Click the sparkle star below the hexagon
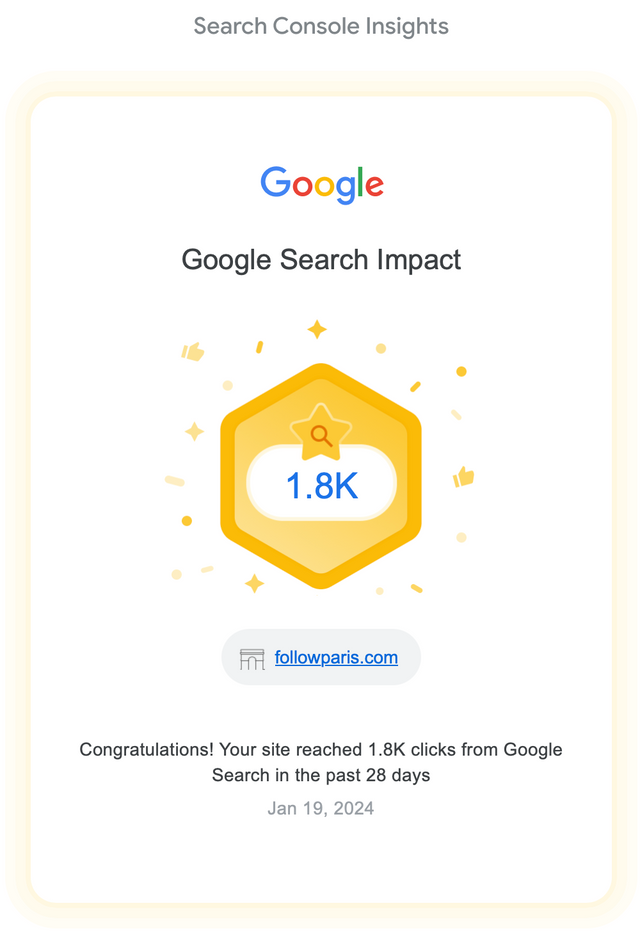 tap(255, 583)
